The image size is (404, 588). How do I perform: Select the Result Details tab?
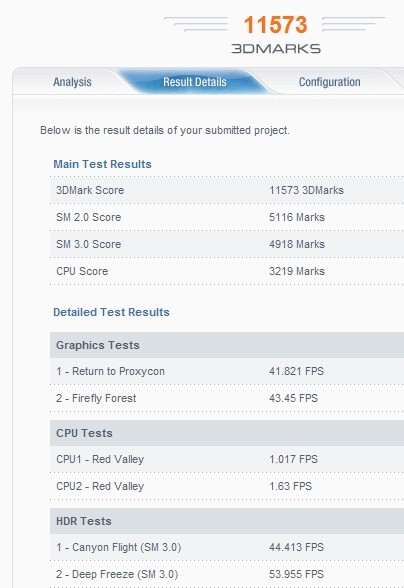[x=195, y=82]
